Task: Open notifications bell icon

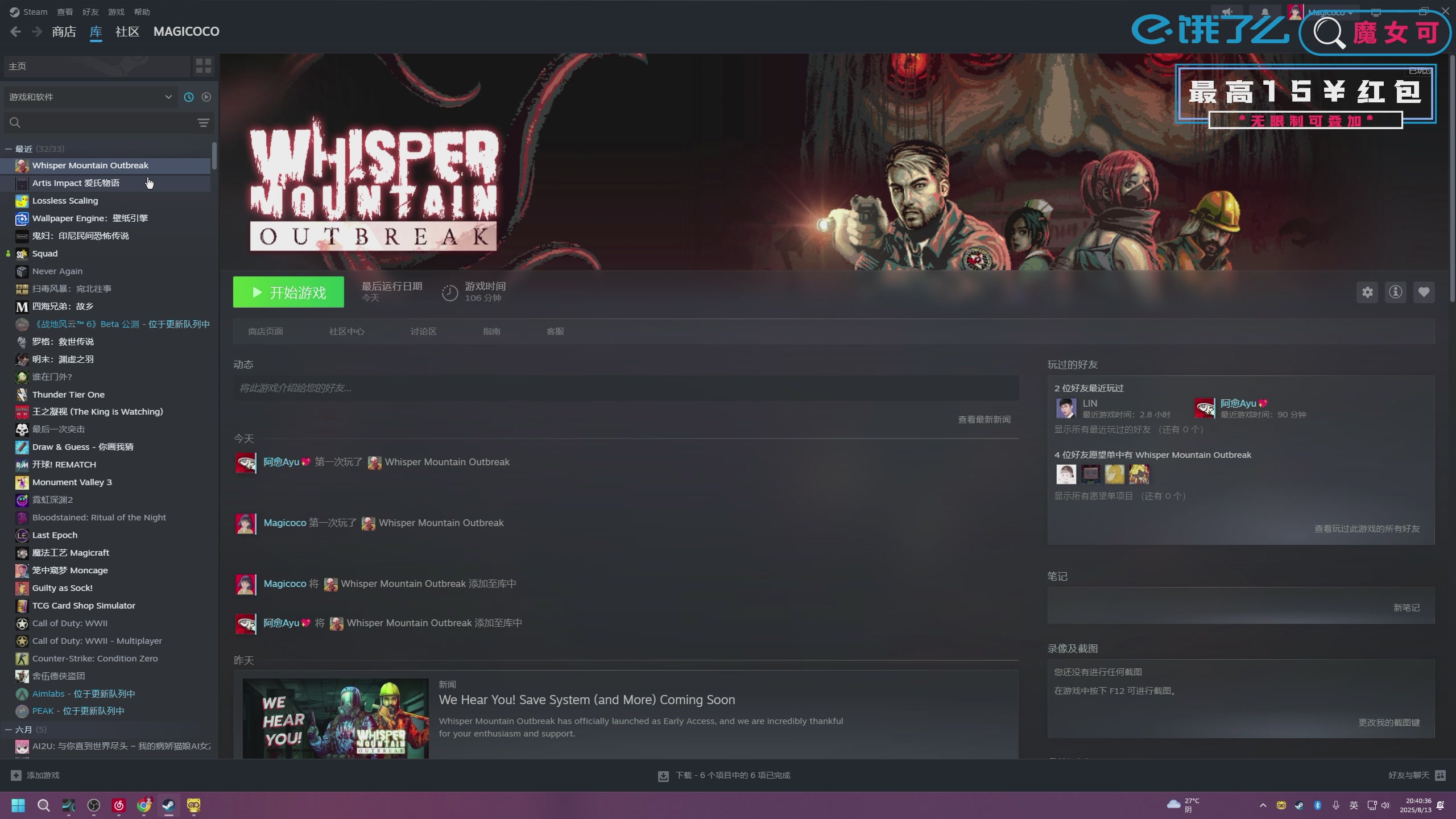Action: [1265, 12]
